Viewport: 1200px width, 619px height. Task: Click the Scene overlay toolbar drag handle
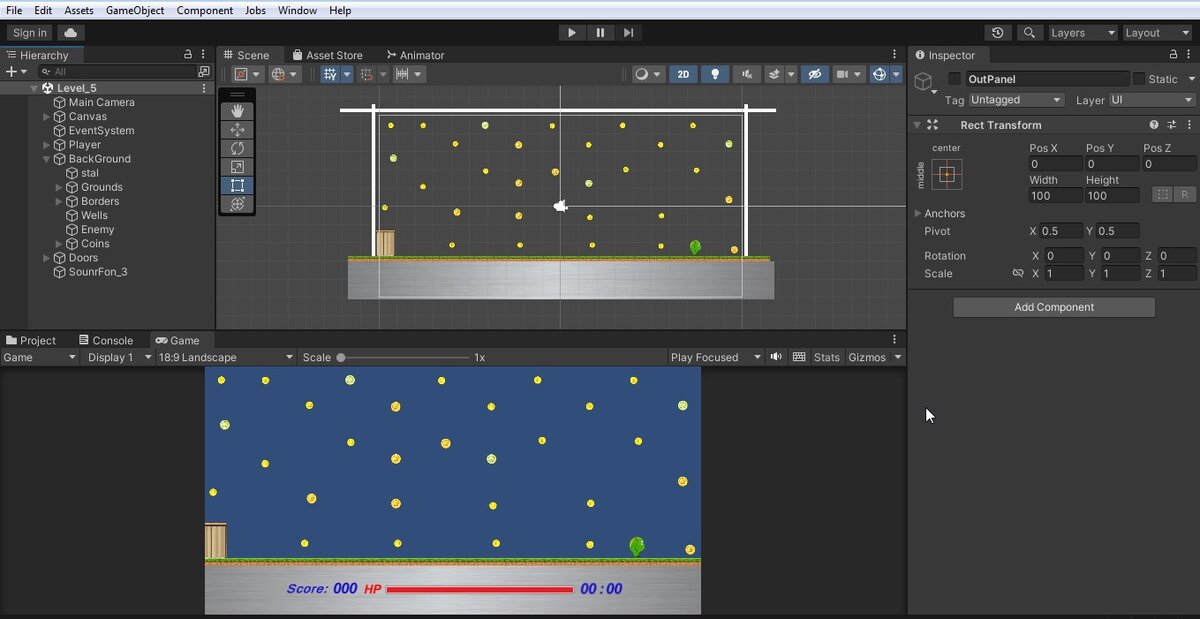pyautogui.click(x=237, y=94)
